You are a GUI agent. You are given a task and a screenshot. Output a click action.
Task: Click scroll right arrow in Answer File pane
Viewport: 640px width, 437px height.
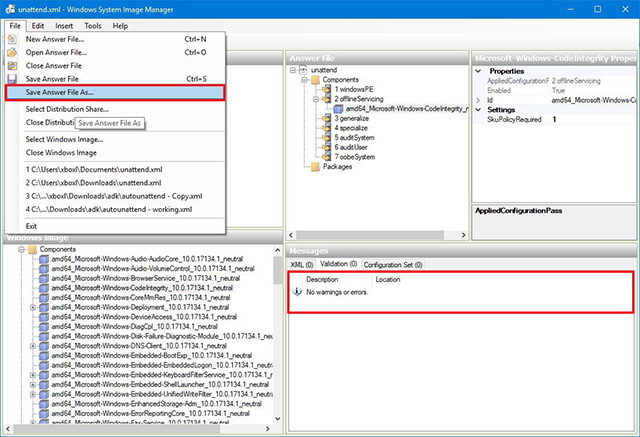pos(463,235)
